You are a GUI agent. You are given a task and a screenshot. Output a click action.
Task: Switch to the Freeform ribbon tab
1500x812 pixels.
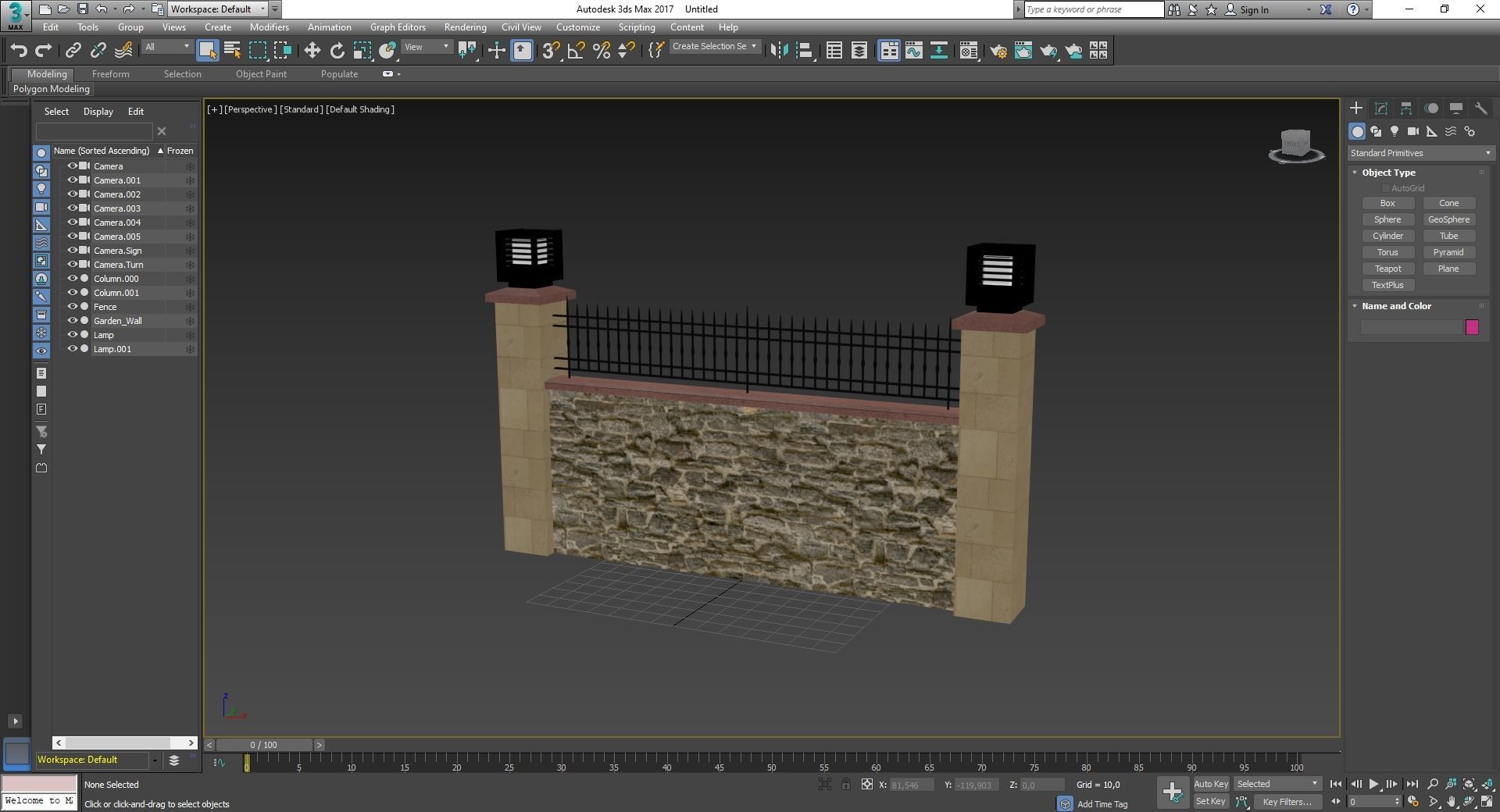111,74
